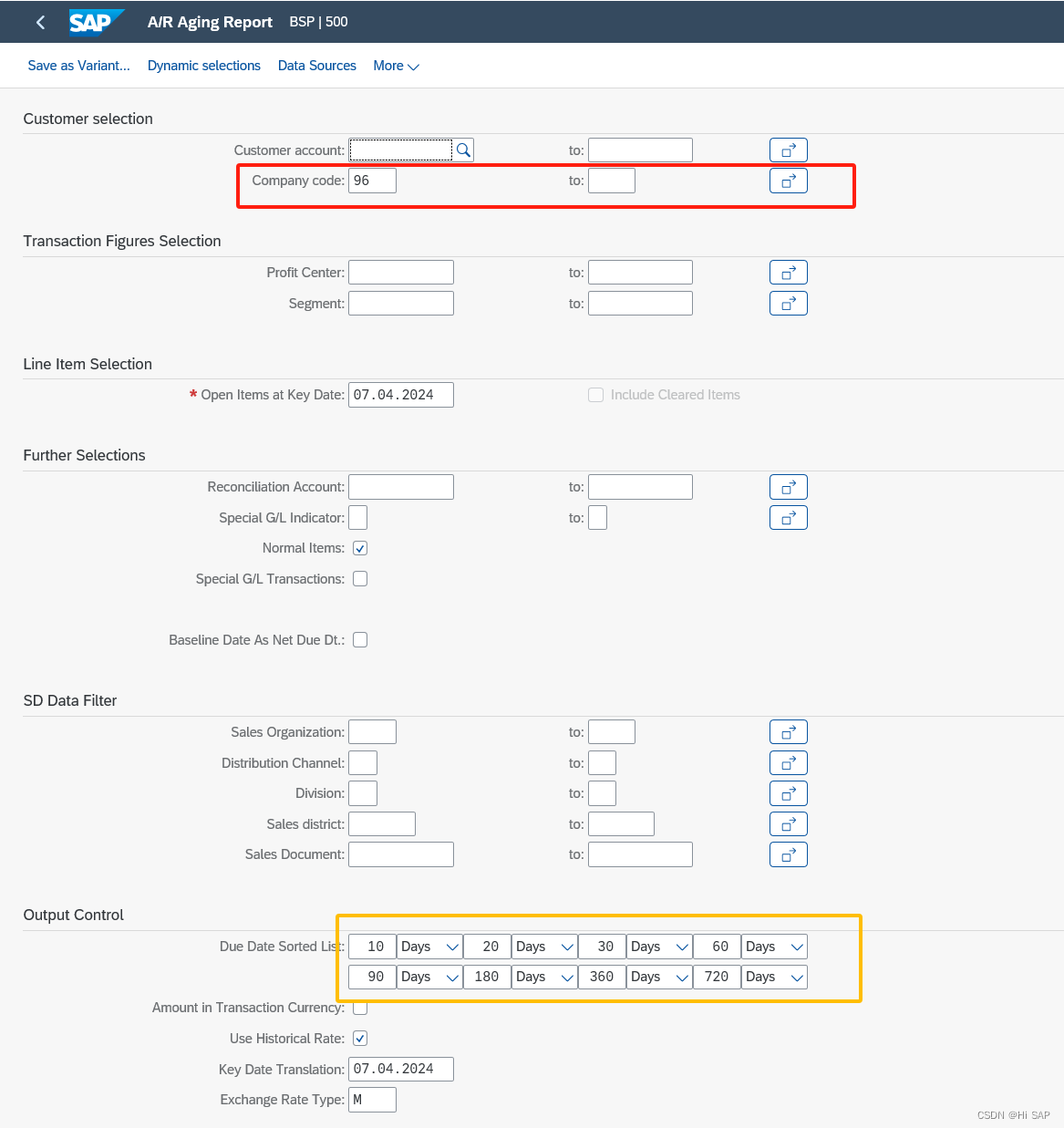This screenshot has width=1064, height=1128.
Task: Uncheck Use Historical Rate
Action: pyautogui.click(x=359, y=1038)
